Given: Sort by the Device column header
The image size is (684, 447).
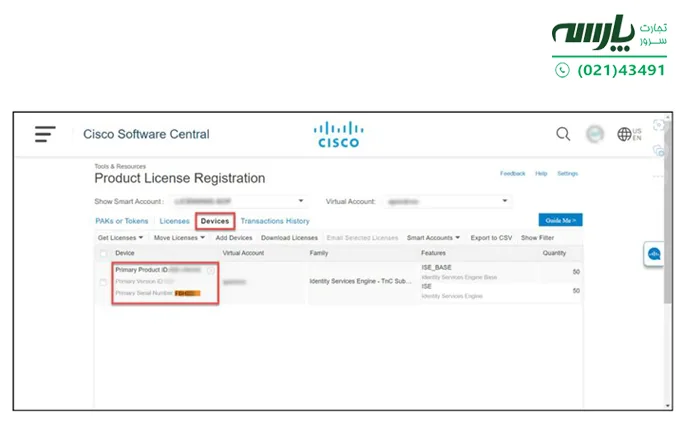Looking at the screenshot, I should (x=125, y=253).
